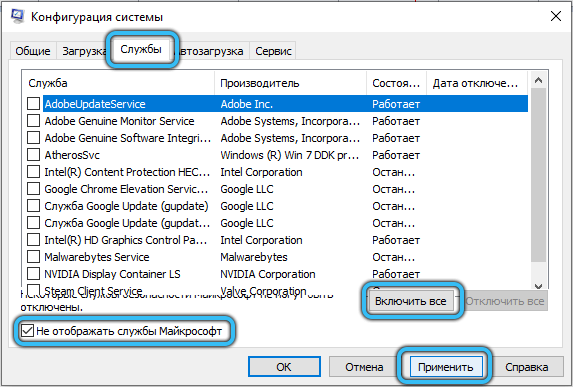Click the Malwarebytes manufacturer cell
This screenshot has width=573, height=387.
pos(254,257)
